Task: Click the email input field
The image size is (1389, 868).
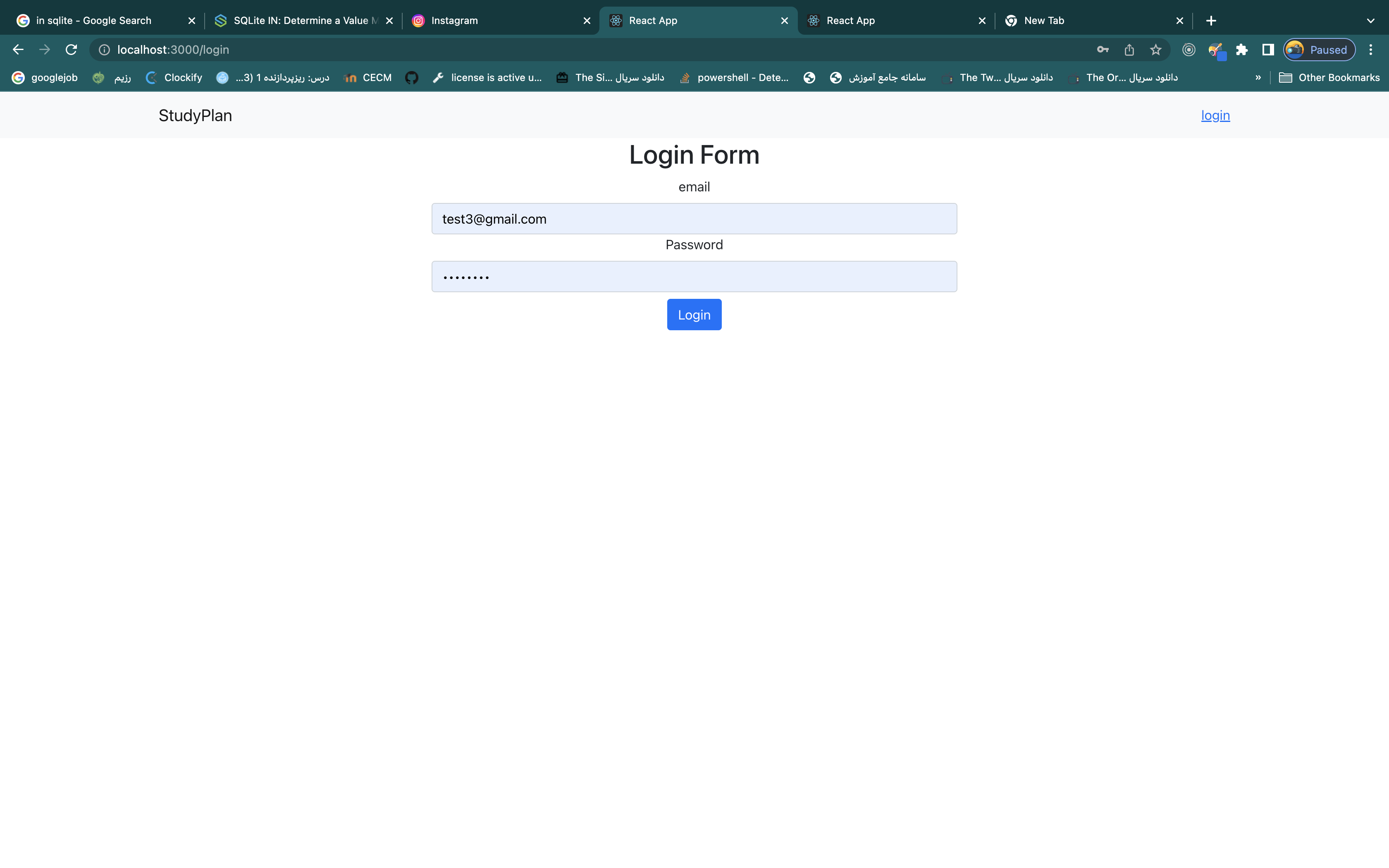Action: [694, 219]
